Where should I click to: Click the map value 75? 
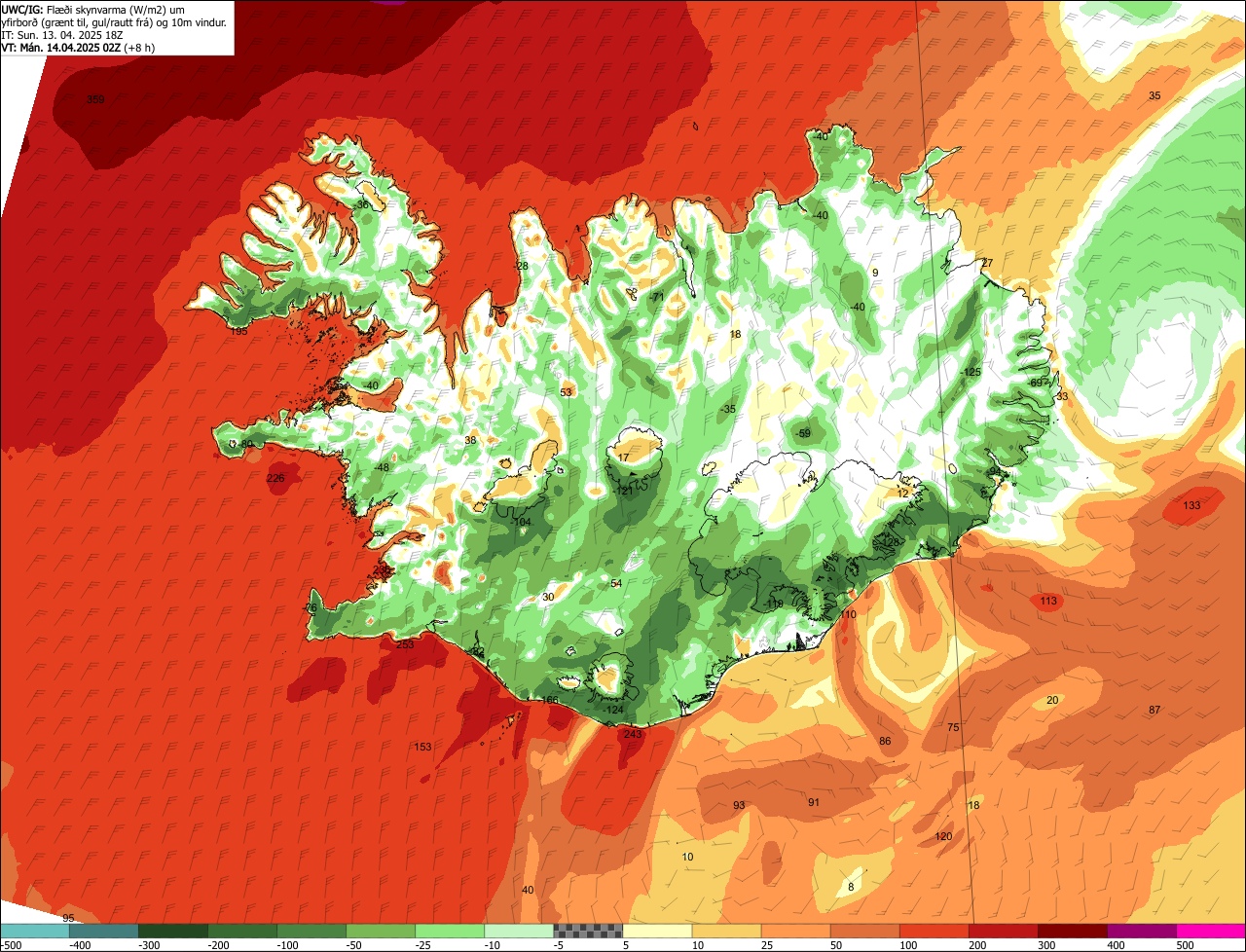[953, 727]
